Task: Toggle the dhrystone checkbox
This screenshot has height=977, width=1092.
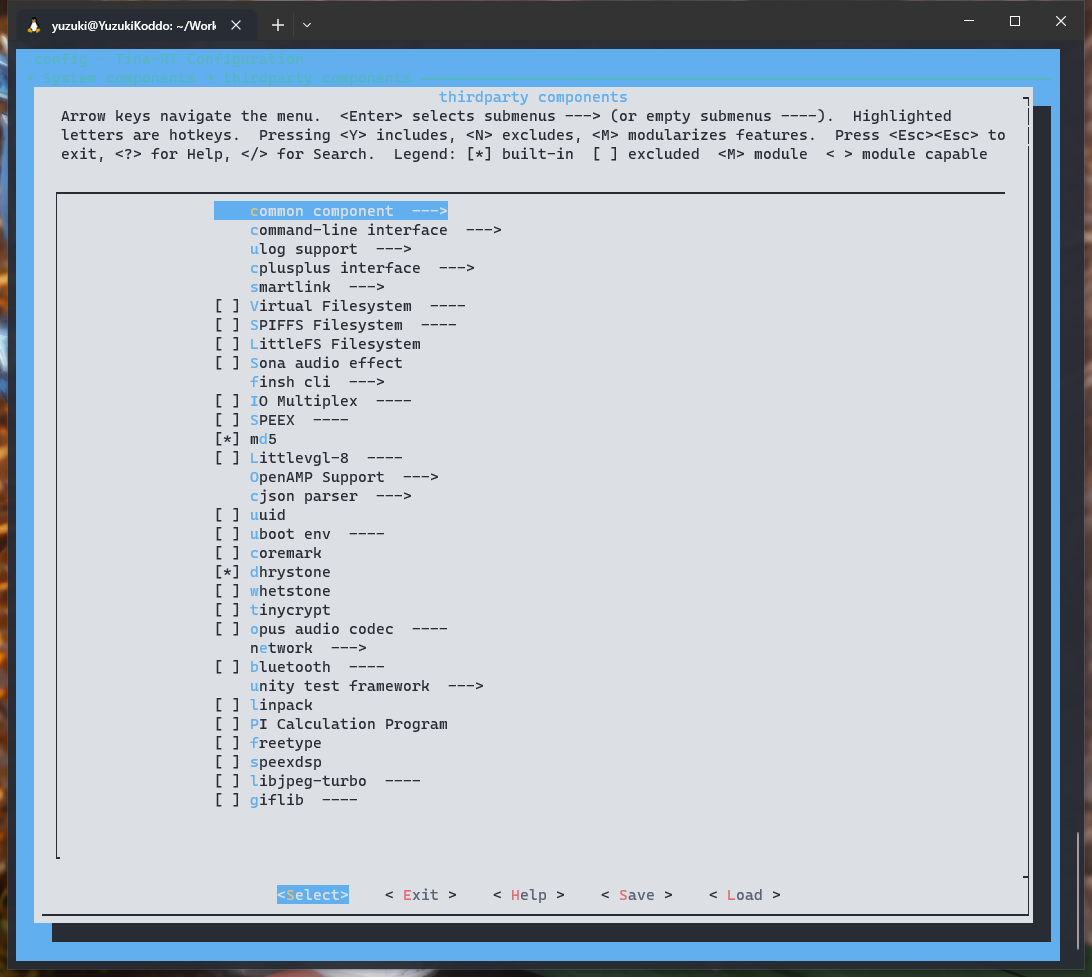Action: [x=228, y=572]
